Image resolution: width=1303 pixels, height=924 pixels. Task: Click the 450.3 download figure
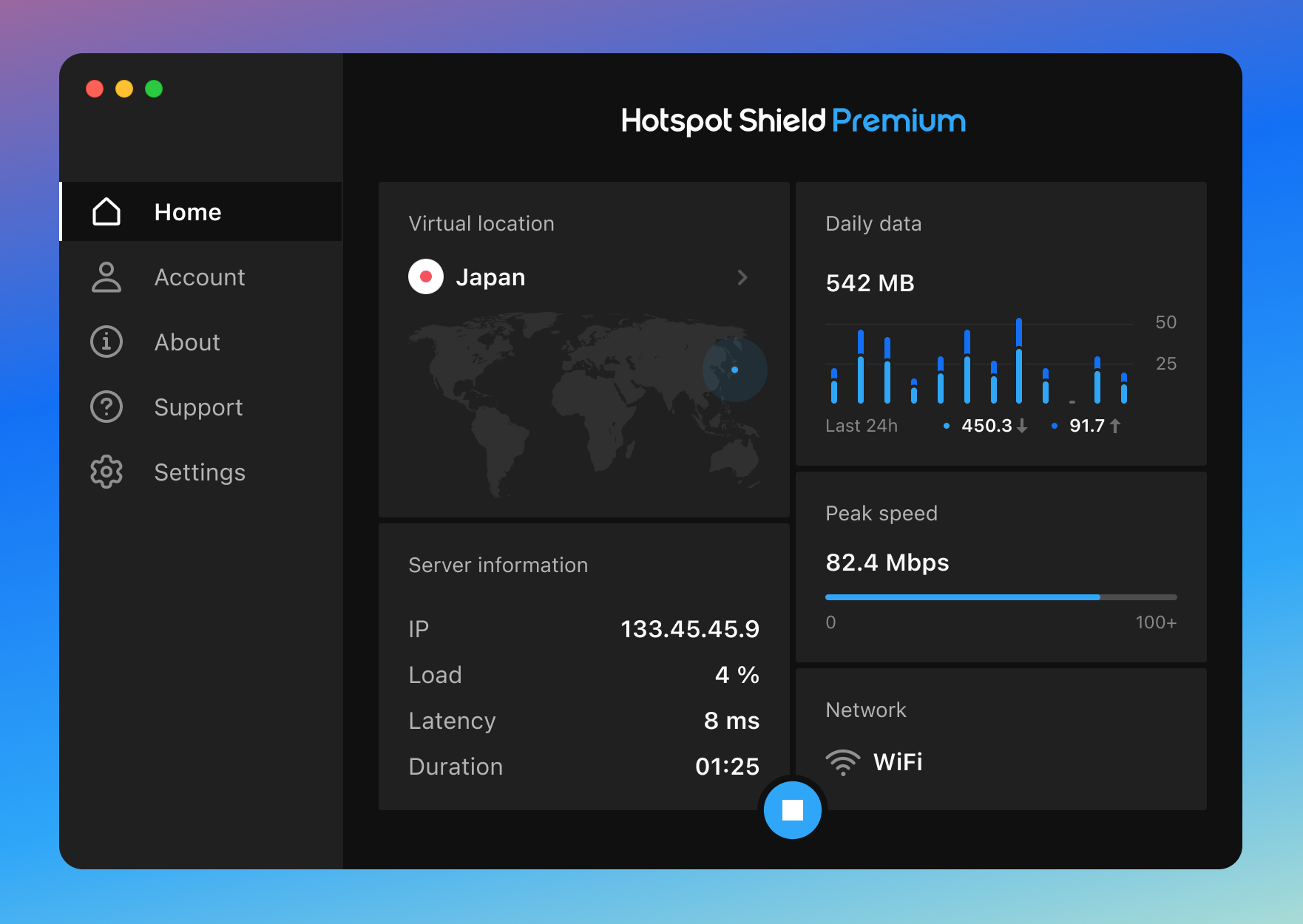[986, 426]
